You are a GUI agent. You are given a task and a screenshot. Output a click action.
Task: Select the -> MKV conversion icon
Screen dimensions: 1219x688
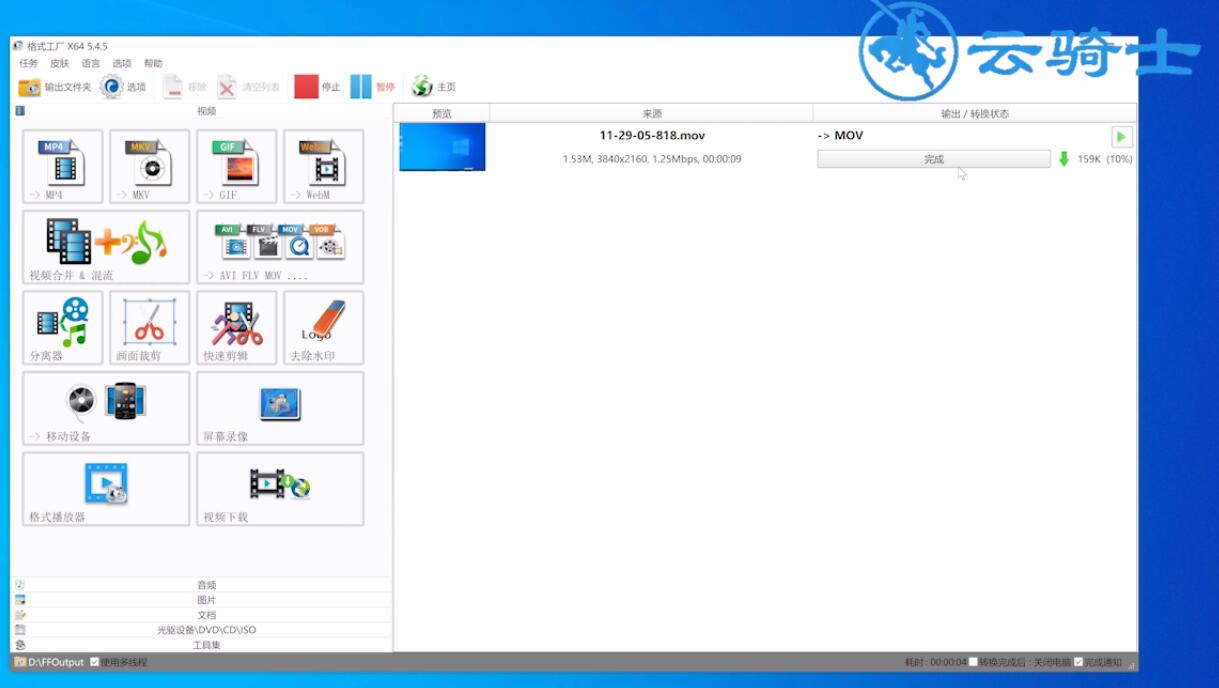pyautogui.click(x=150, y=166)
